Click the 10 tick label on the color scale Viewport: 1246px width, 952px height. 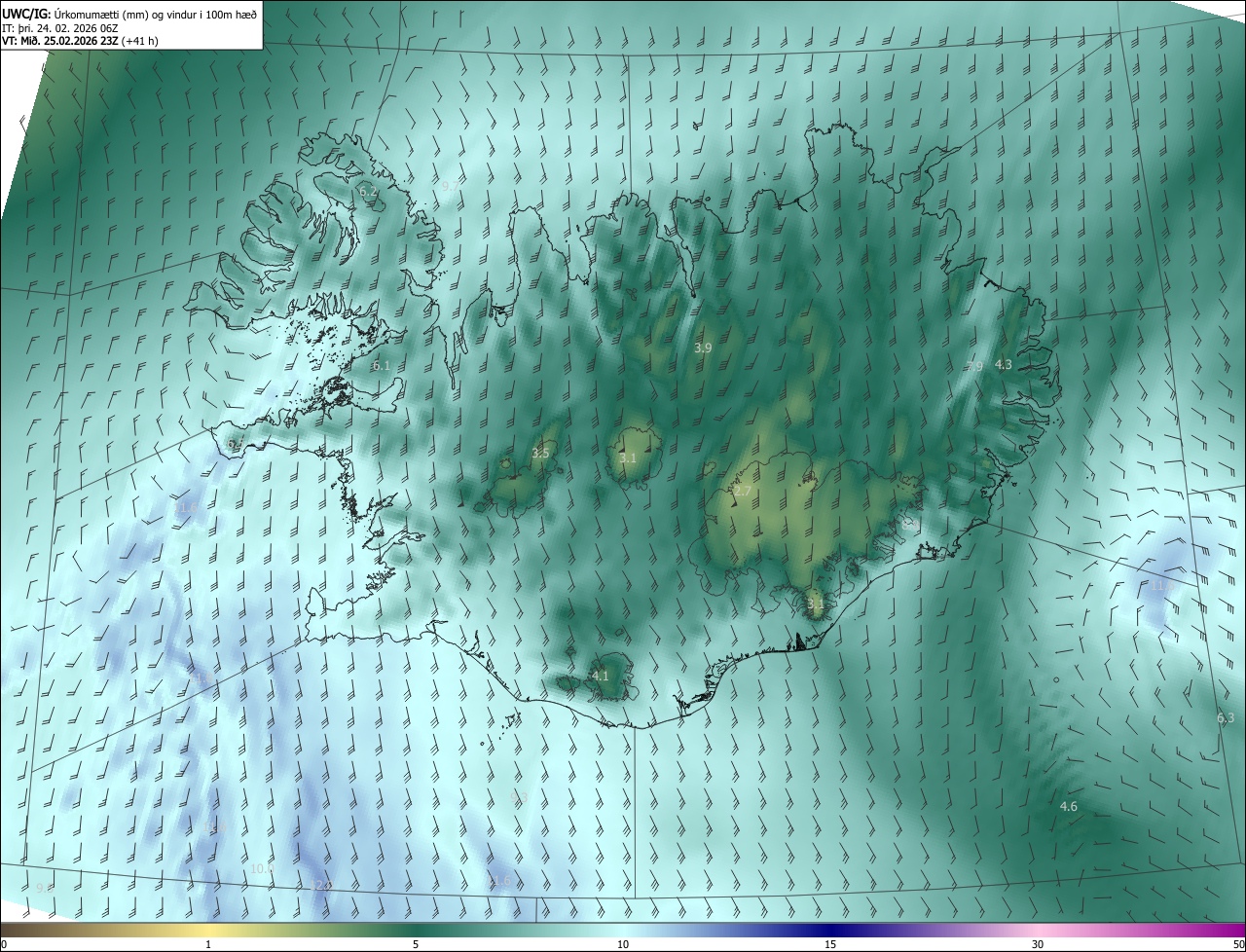tap(623, 944)
